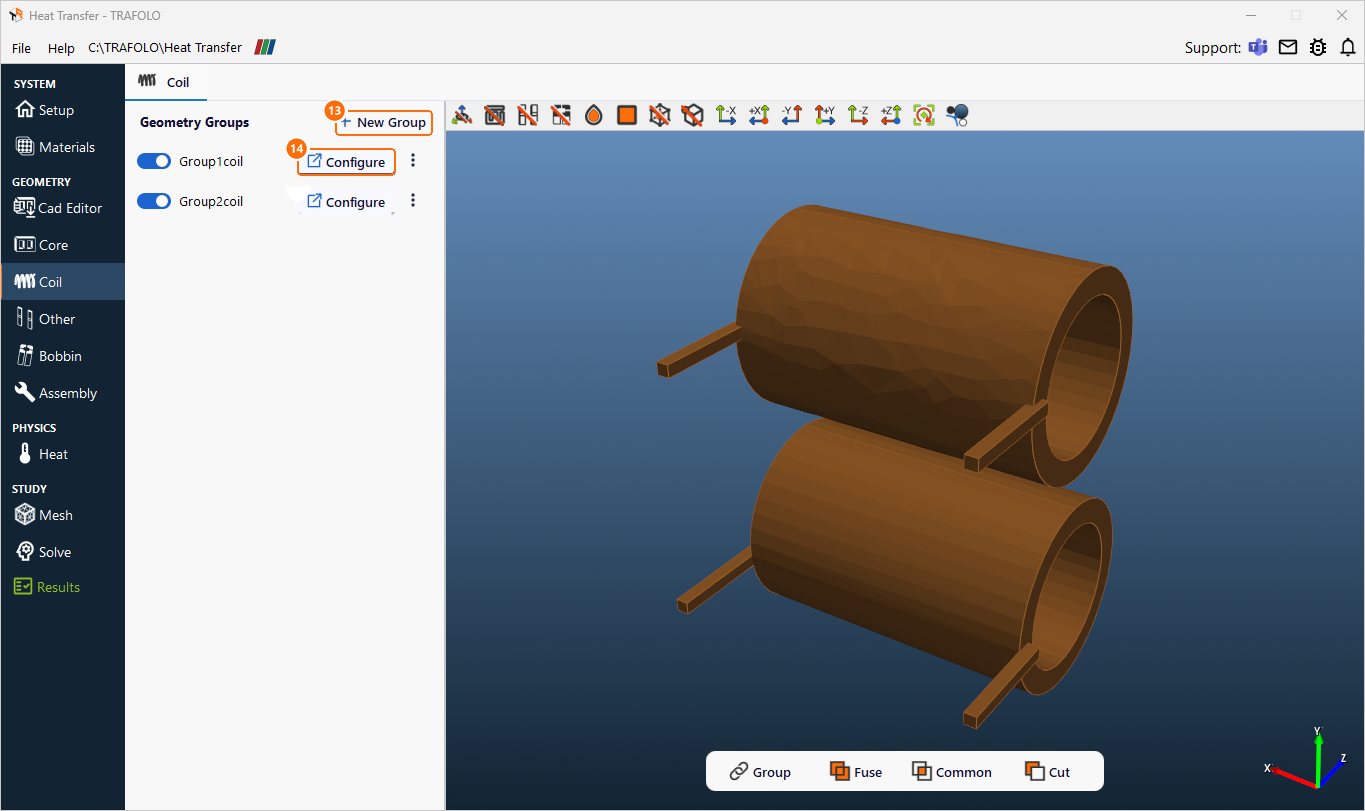Open the Help menu
The height and width of the screenshot is (811, 1365).
[61, 48]
